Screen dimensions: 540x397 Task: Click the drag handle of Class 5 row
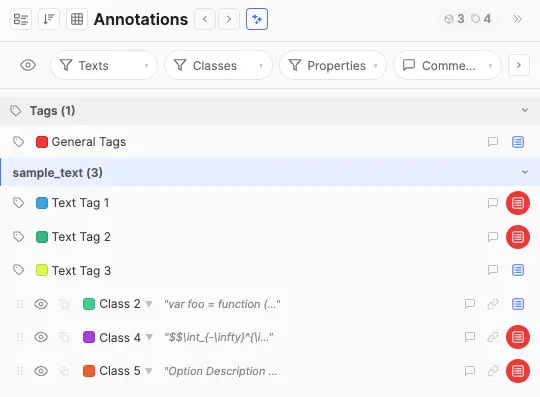coord(20,371)
